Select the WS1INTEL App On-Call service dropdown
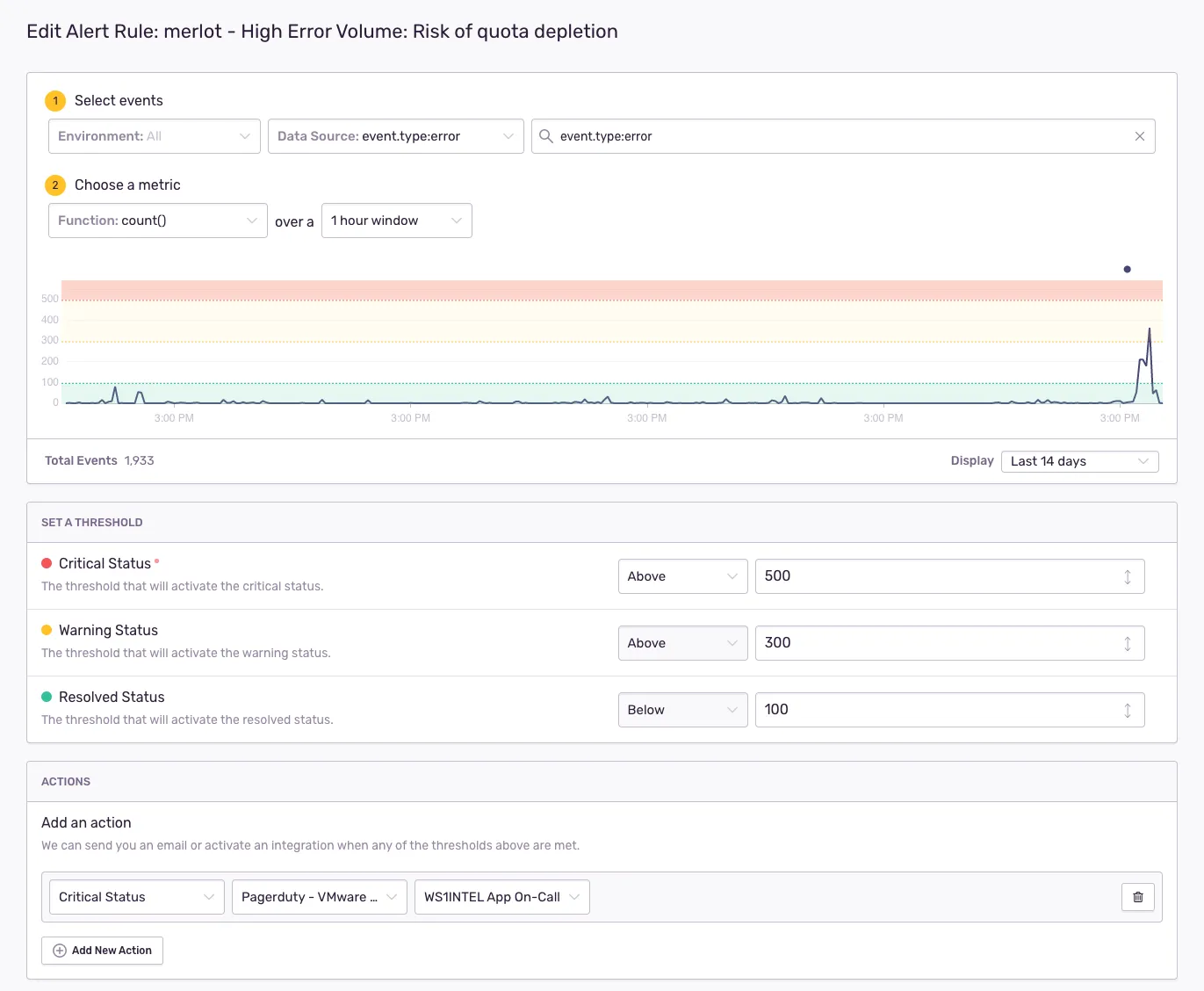1204x991 pixels. (x=501, y=897)
